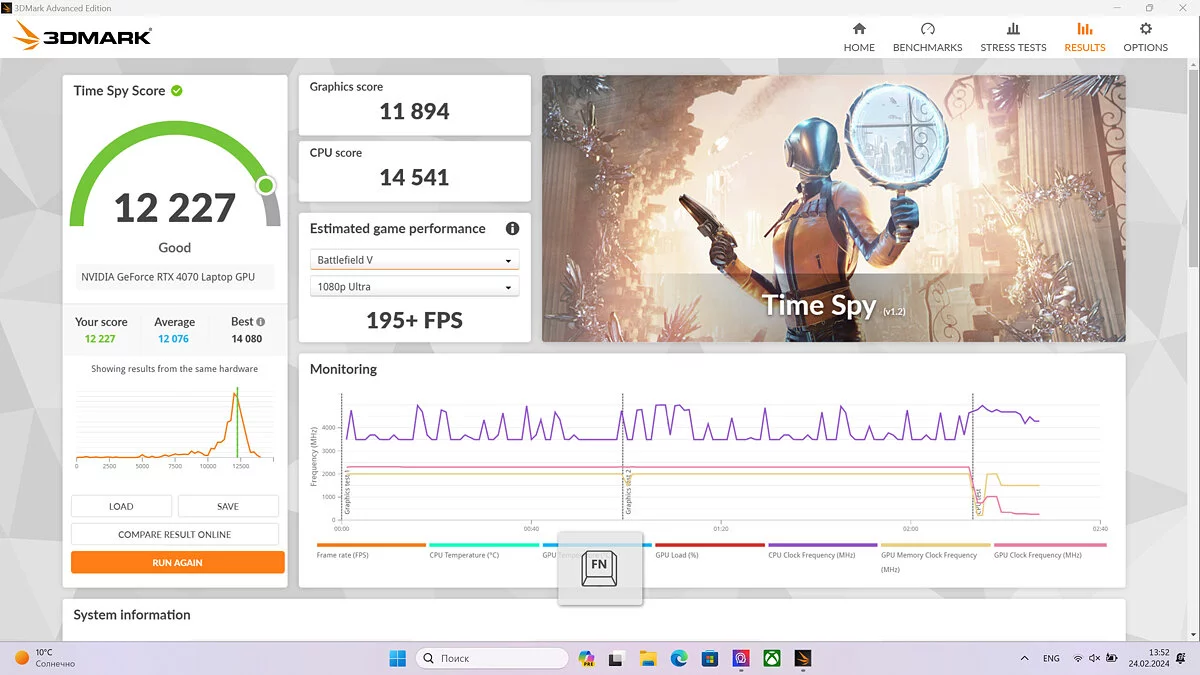Open OPTIONS gear in top navigation
Image resolution: width=1200 pixels, height=675 pixels.
pyautogui.click(x=1145, y=30)
